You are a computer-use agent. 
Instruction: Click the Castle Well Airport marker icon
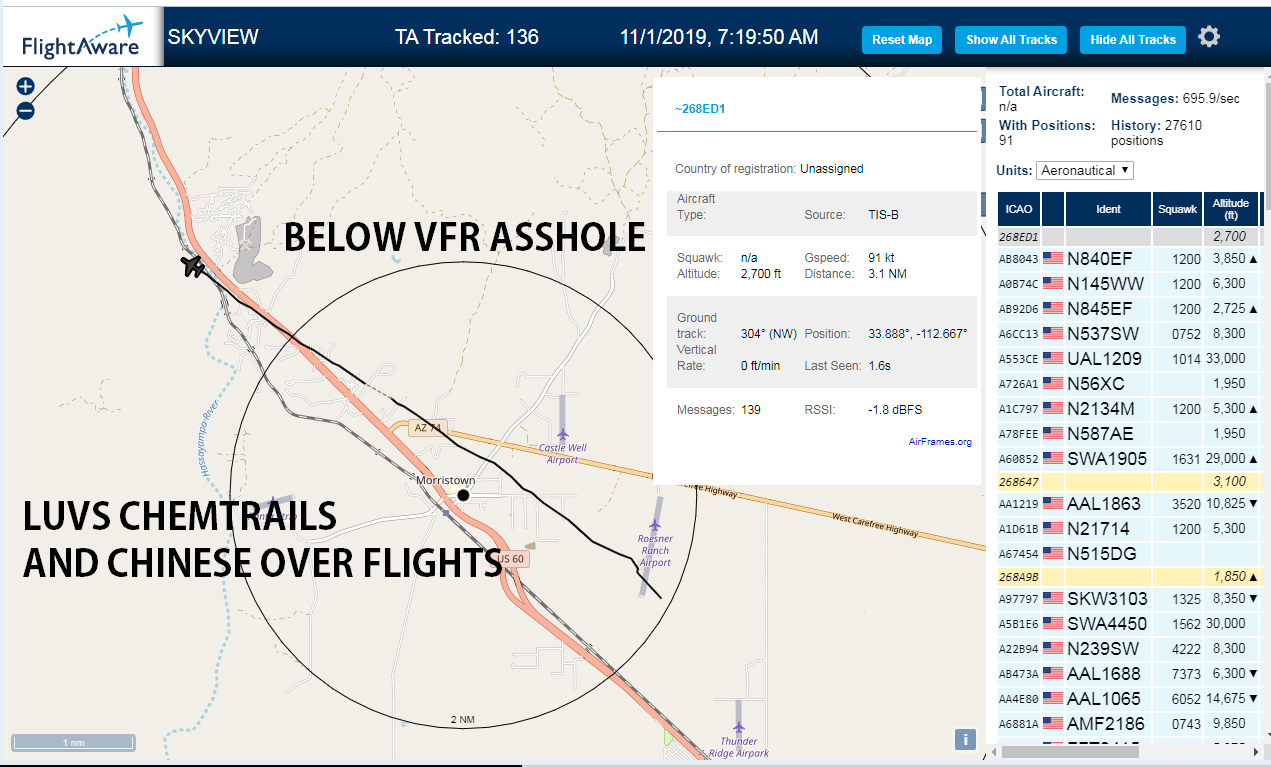(x=563, y=434)
